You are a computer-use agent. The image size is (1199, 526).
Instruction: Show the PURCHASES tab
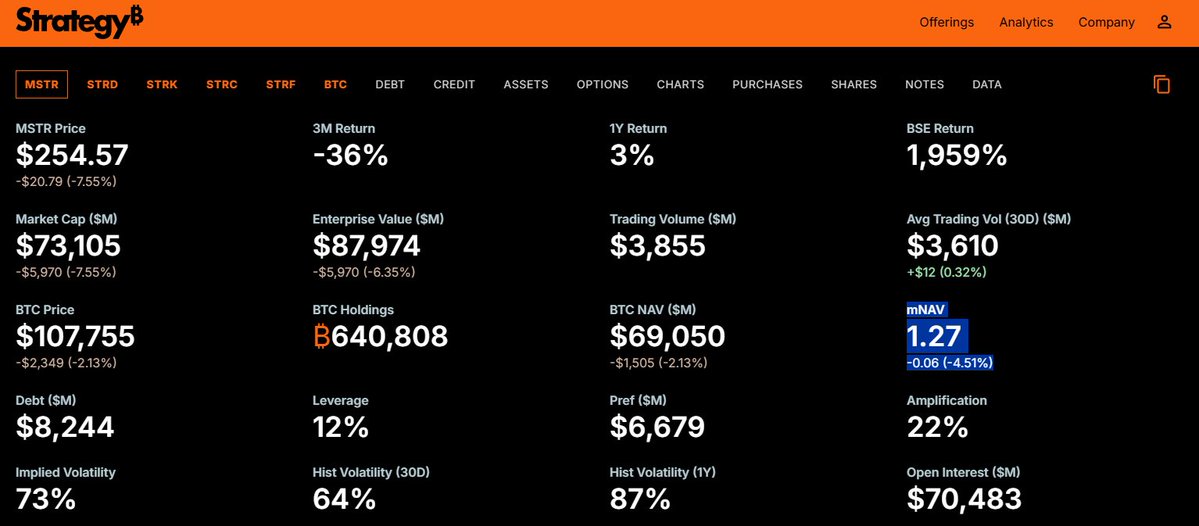(x=767, y=85)
